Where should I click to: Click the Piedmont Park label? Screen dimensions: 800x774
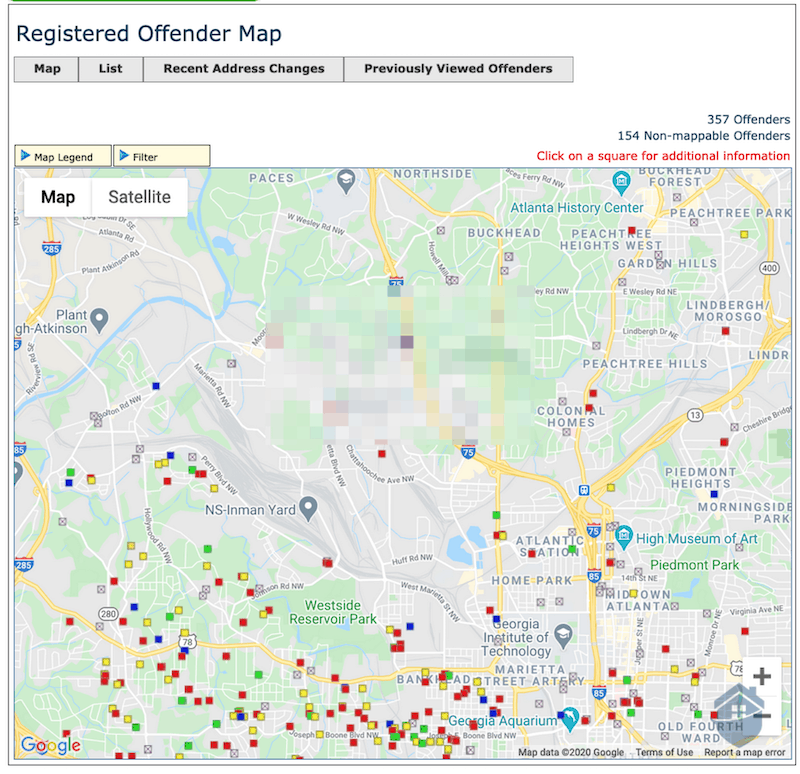point(694,565)
